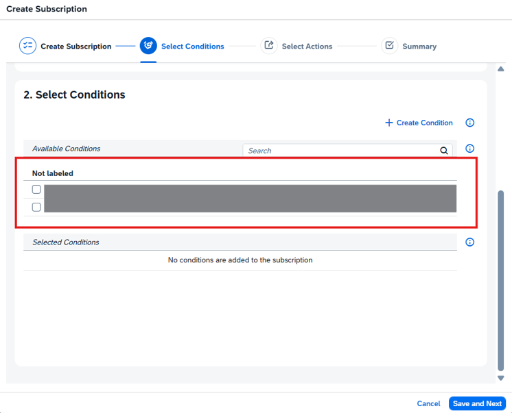Click the Create Subscription step icon
512x413 pixels.
[28, 46]
